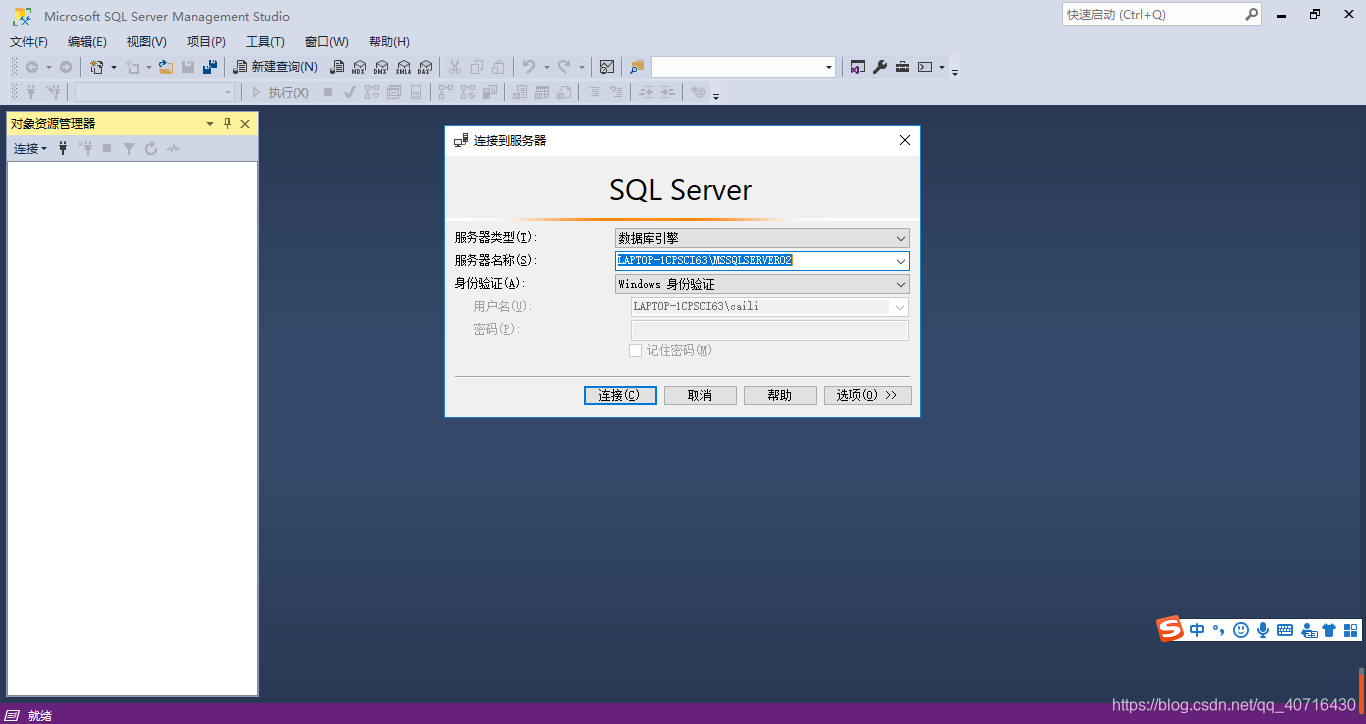Screen dimensions: 1366x724
Task: Close the Object Explorer panel
Action: 245,123
